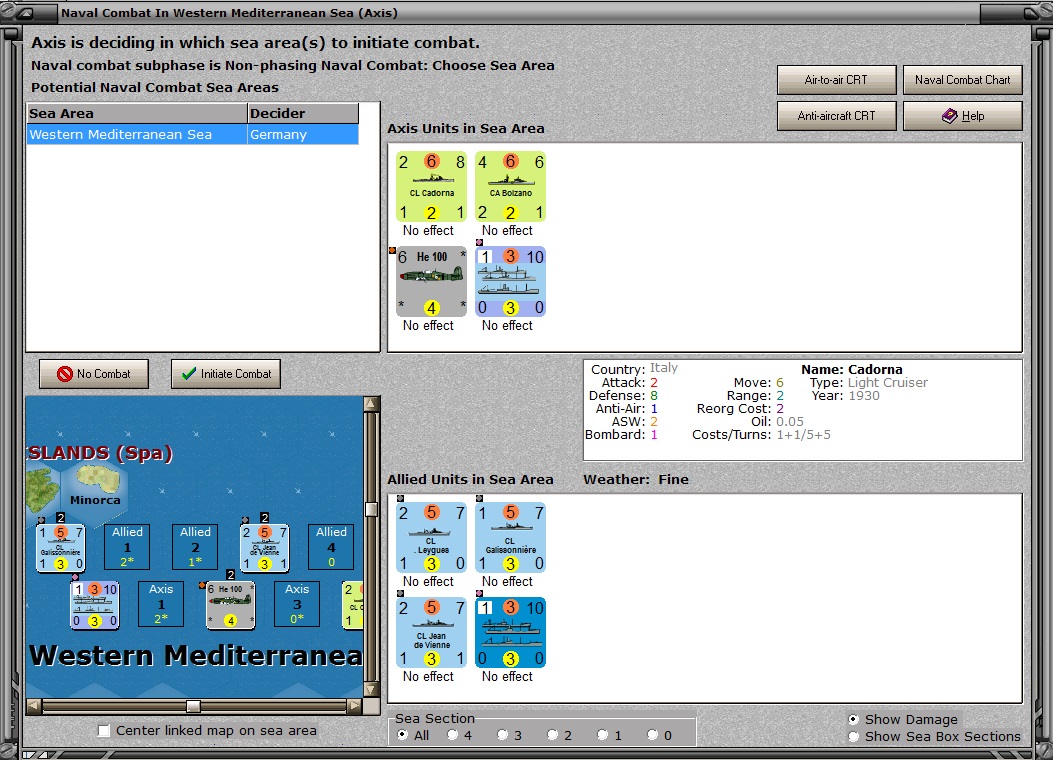1053x760 pixels.
Task: Select Sea Section 1 radio button
Action: coord(602,735)
